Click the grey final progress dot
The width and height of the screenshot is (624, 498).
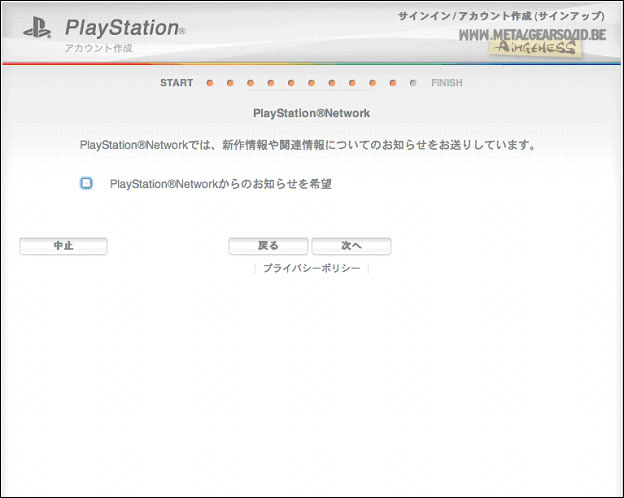pyautogui.click(x=413, y=83)
